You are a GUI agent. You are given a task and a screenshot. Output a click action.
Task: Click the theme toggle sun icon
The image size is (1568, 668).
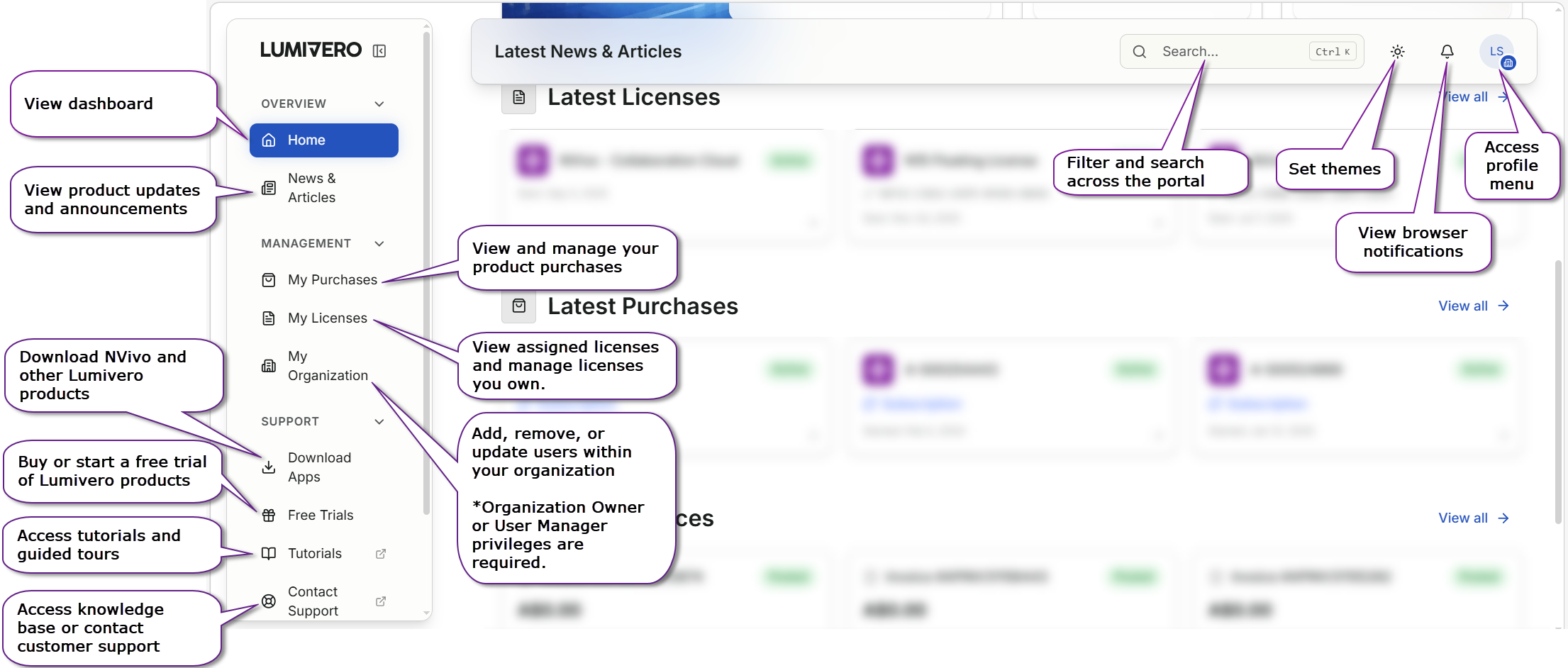click(1397, 52)
